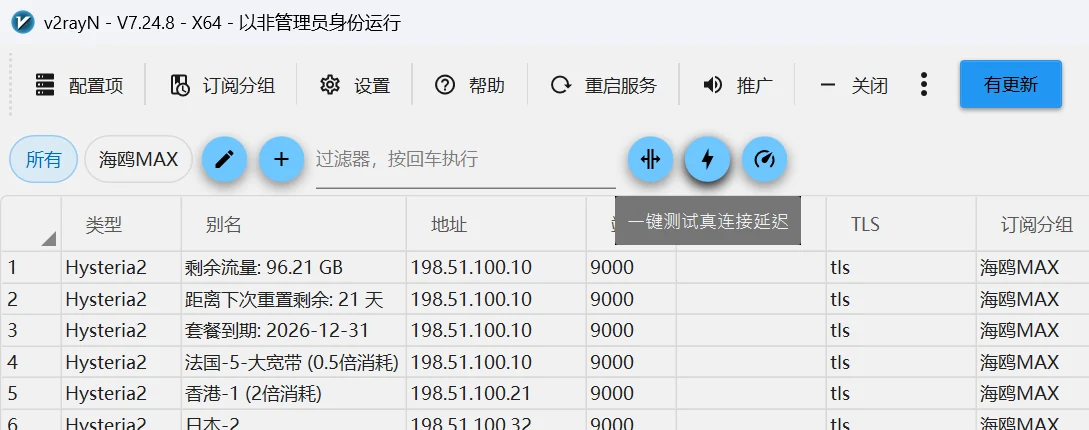Select the 海鸥MAX group tab
This screenshot has height=430, width=1089.
pos(138,160)
